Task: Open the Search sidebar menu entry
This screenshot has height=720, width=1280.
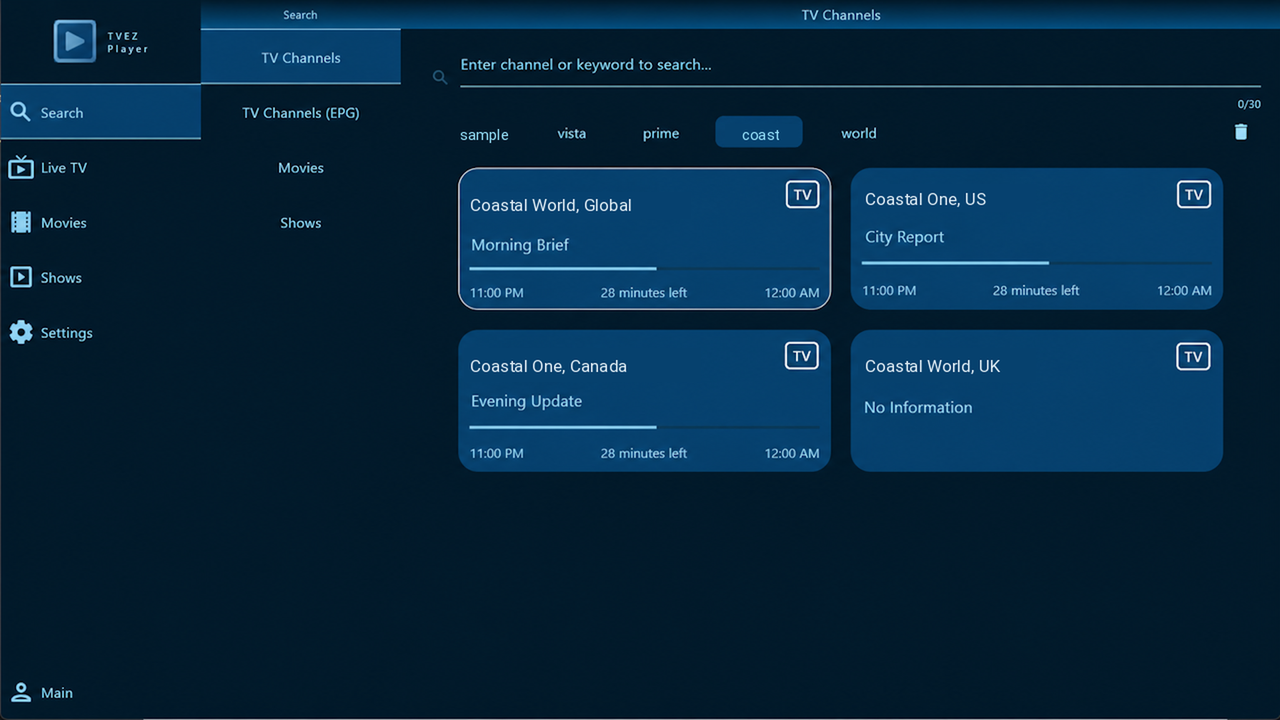Action: point(100,112)
